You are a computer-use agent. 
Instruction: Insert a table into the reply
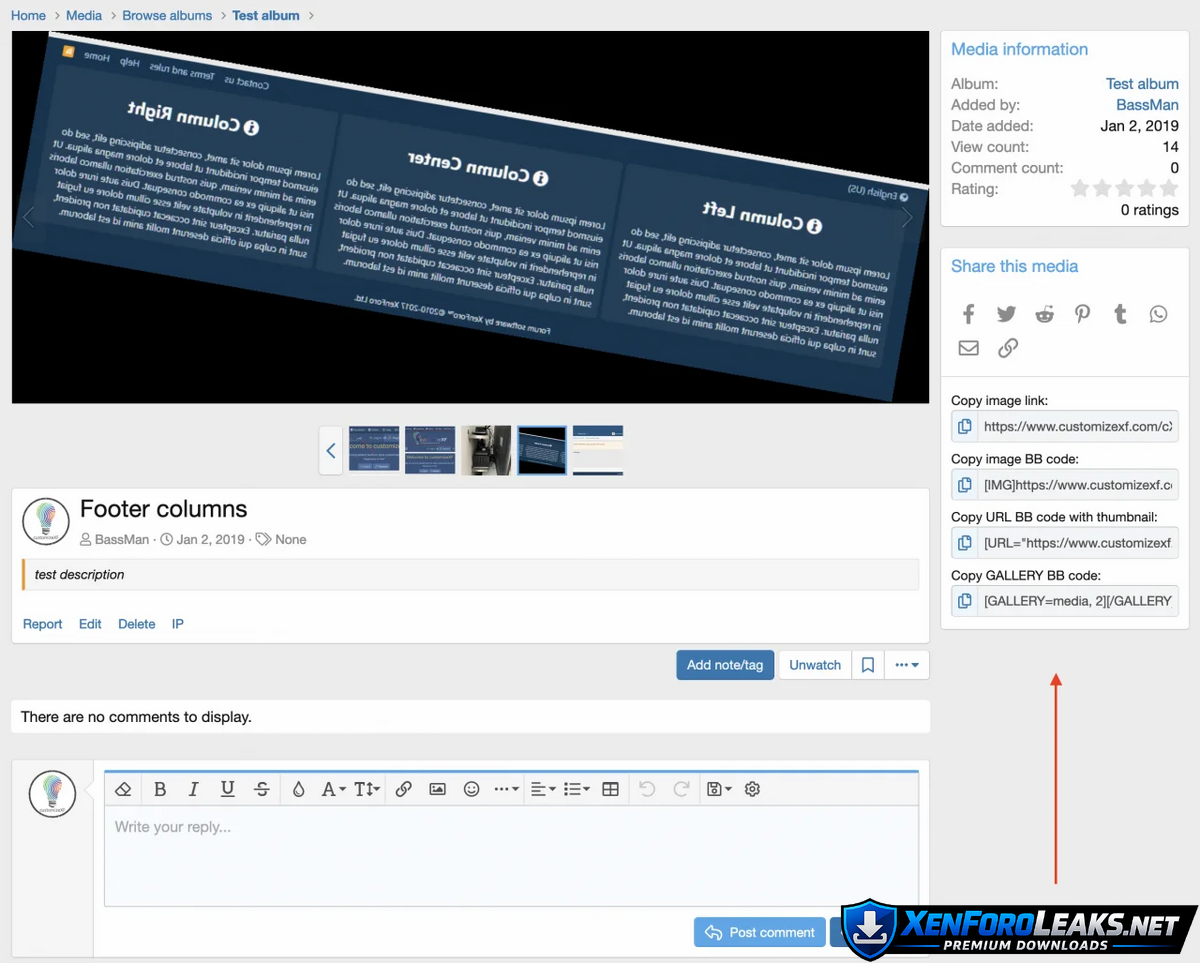tap(610, 789)
